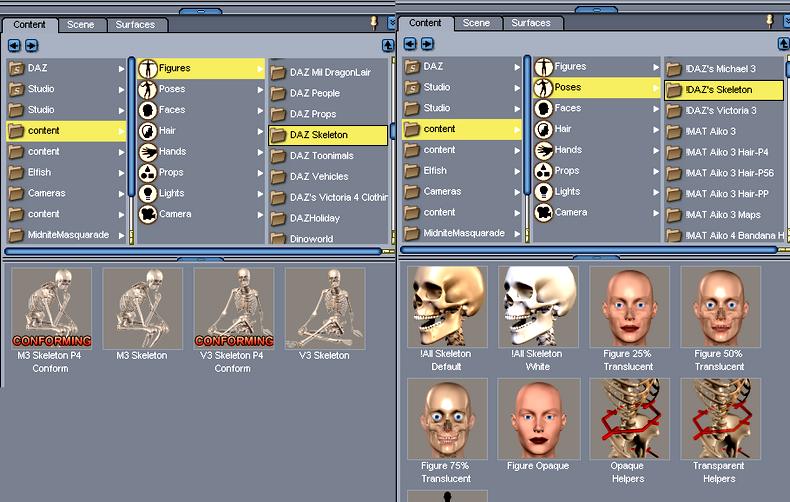Screen dimensions: 790x502
Task: Open the DAZ Toonimals folder
Action: [328, 156]
